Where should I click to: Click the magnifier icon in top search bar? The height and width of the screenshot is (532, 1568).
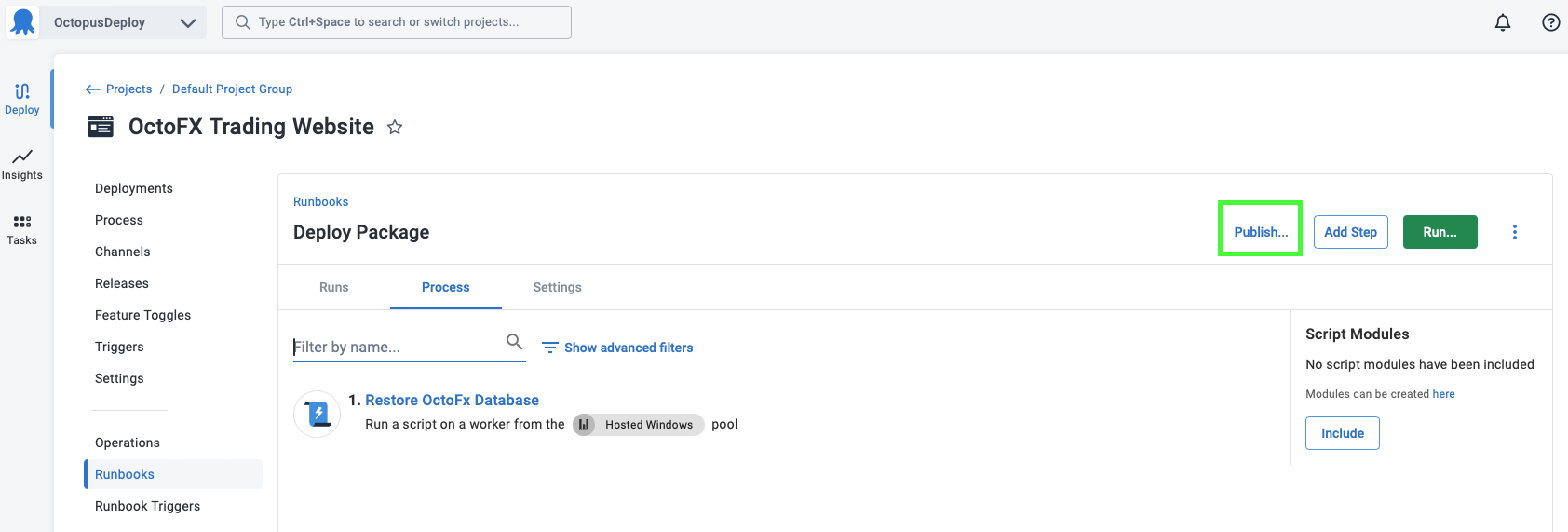point(243,22)
